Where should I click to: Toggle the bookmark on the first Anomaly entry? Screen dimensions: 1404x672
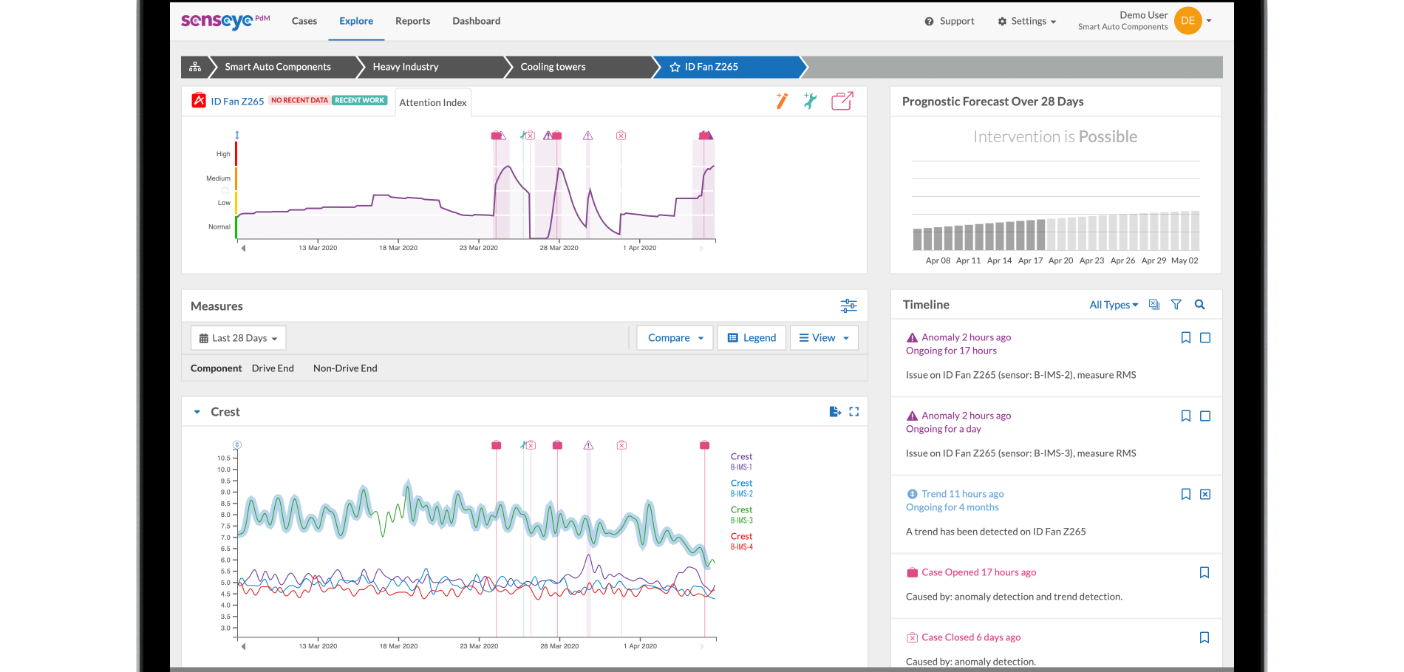1186,337
